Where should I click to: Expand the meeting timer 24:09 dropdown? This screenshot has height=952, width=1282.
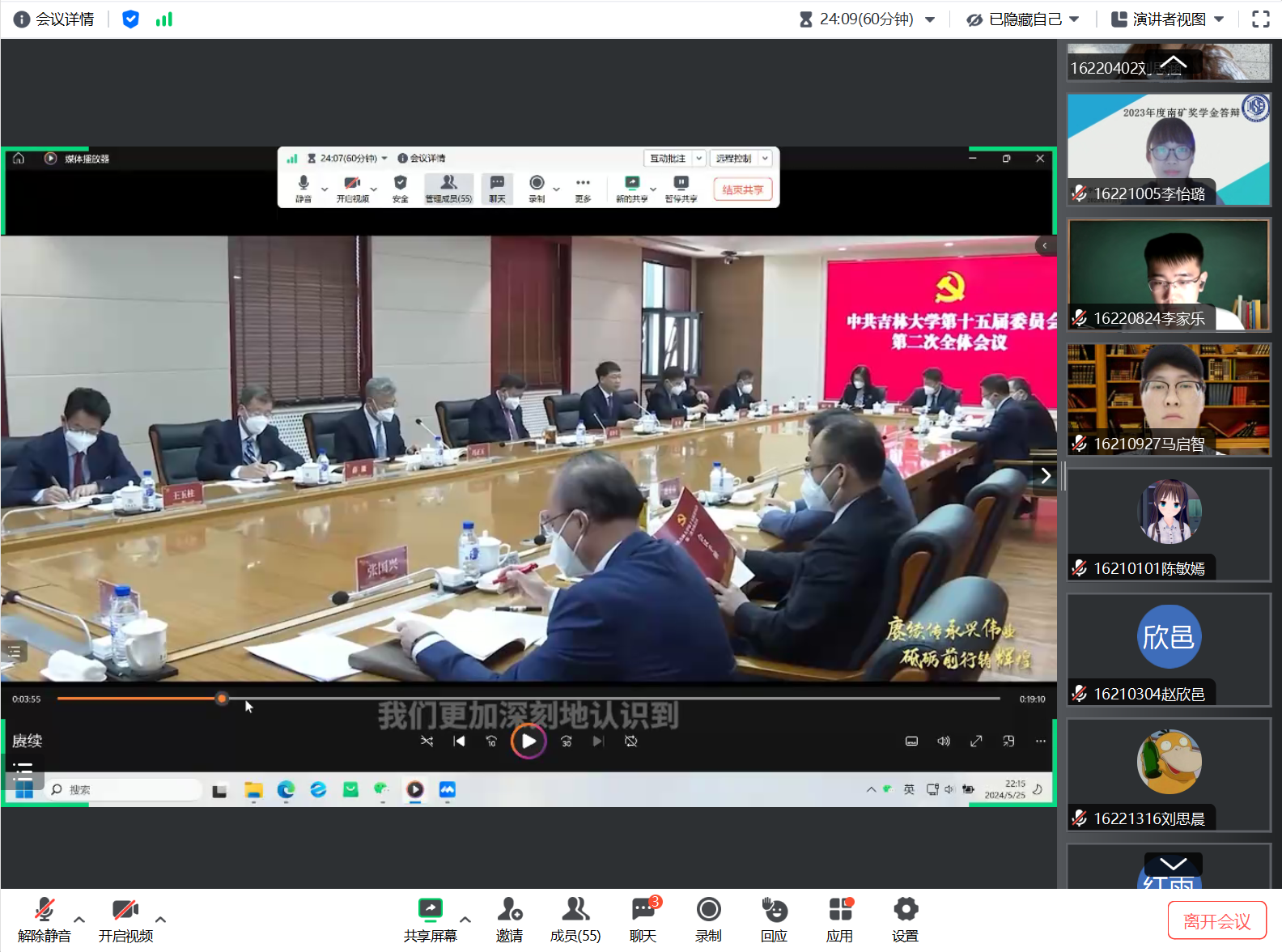[x=930, y=19]
